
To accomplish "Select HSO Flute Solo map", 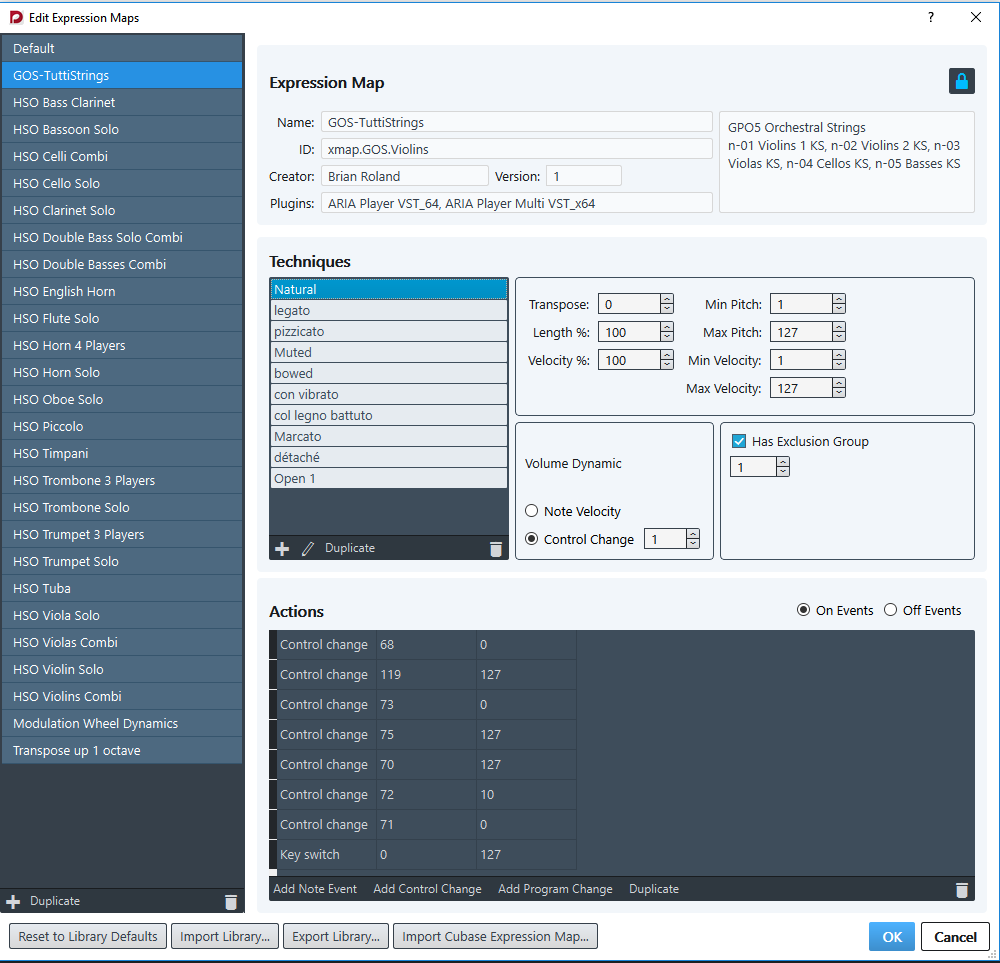I will tap(122, 318).
